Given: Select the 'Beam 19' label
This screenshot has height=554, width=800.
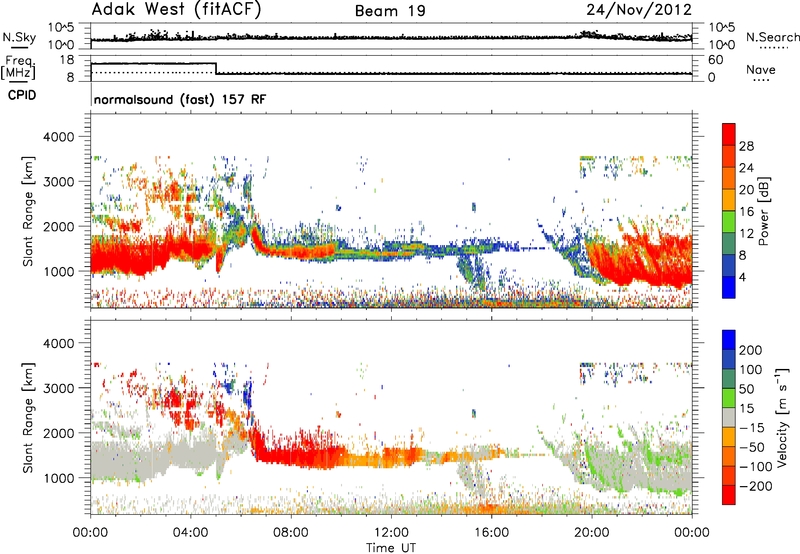Looking at the screenshot, I should tap(390, 11).
